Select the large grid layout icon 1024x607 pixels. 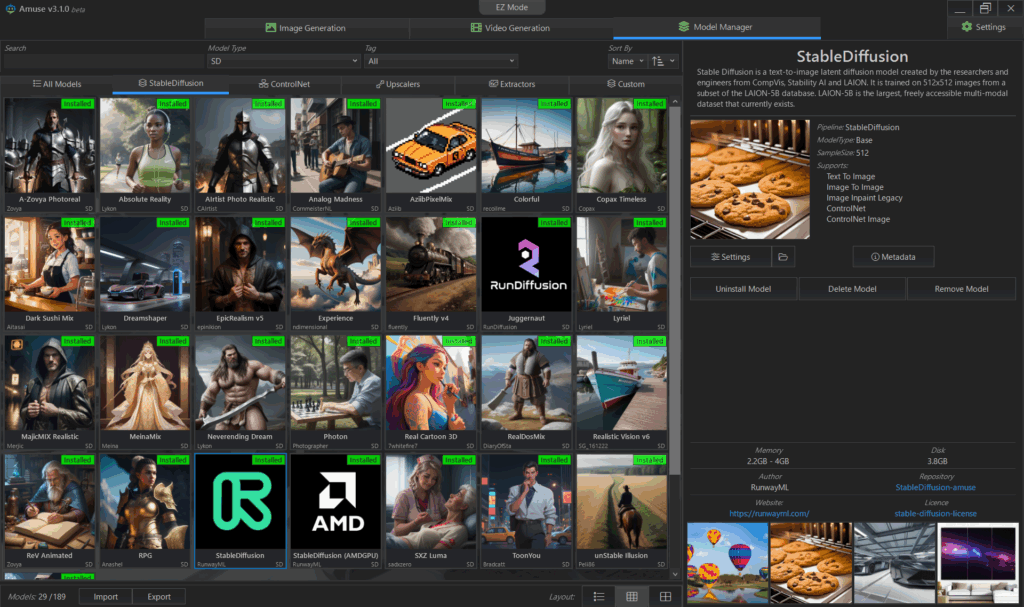click(665, 597)
